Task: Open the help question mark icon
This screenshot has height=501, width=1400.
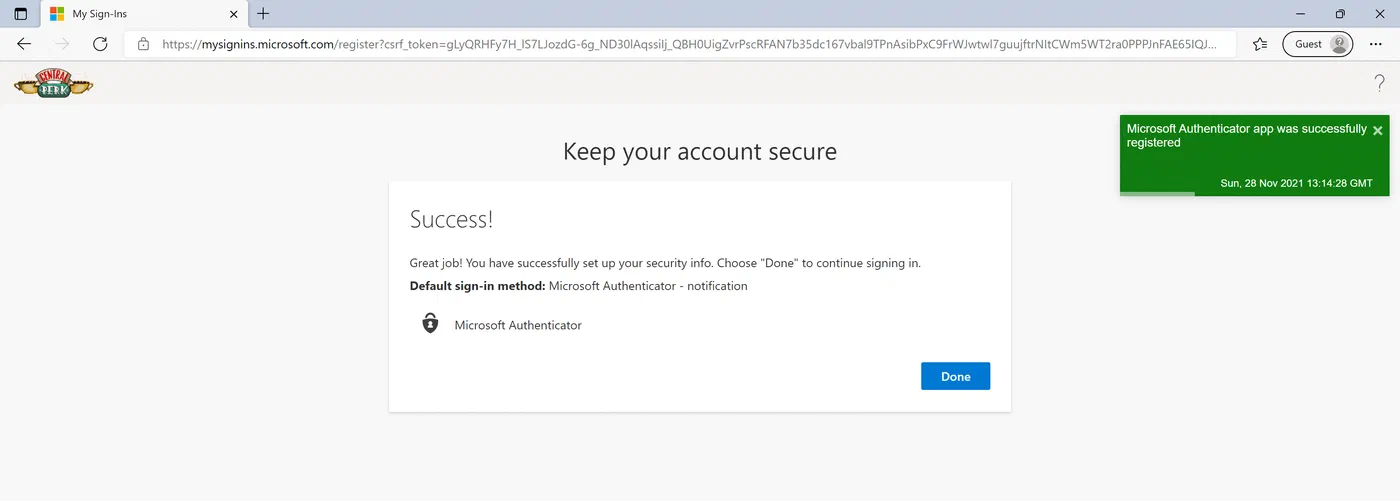Action: pyautogui.click(x=1380, y=84)
